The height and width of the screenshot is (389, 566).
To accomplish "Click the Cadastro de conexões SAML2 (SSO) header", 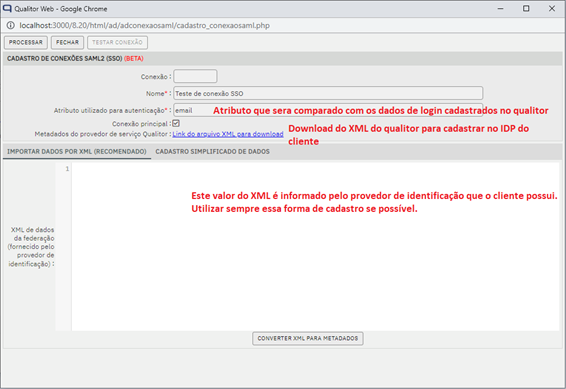I will 75,58.
